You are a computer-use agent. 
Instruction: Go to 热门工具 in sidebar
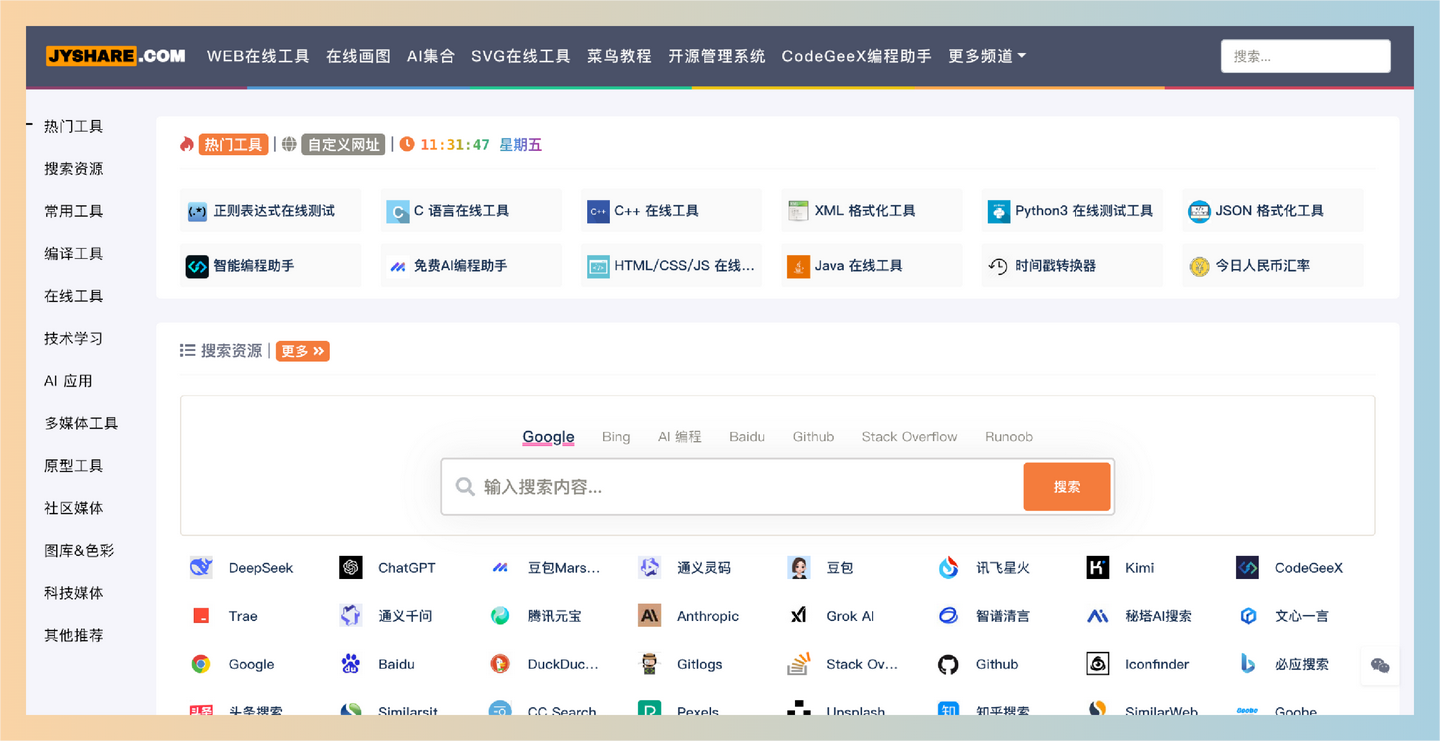[x=74, y=126]
